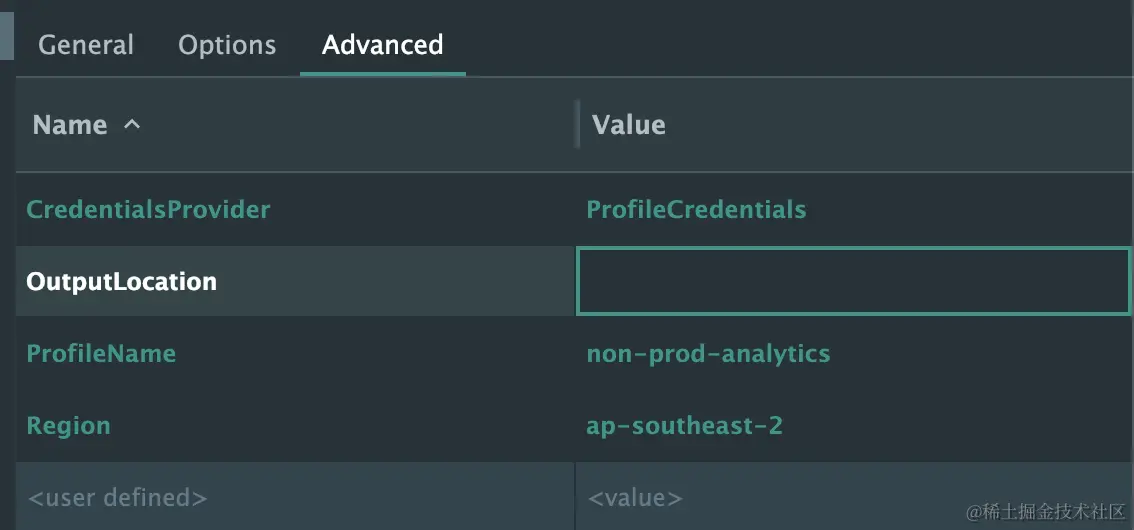Select the OutputLocation property row
Screen dimensions: 1134x530
121,282
